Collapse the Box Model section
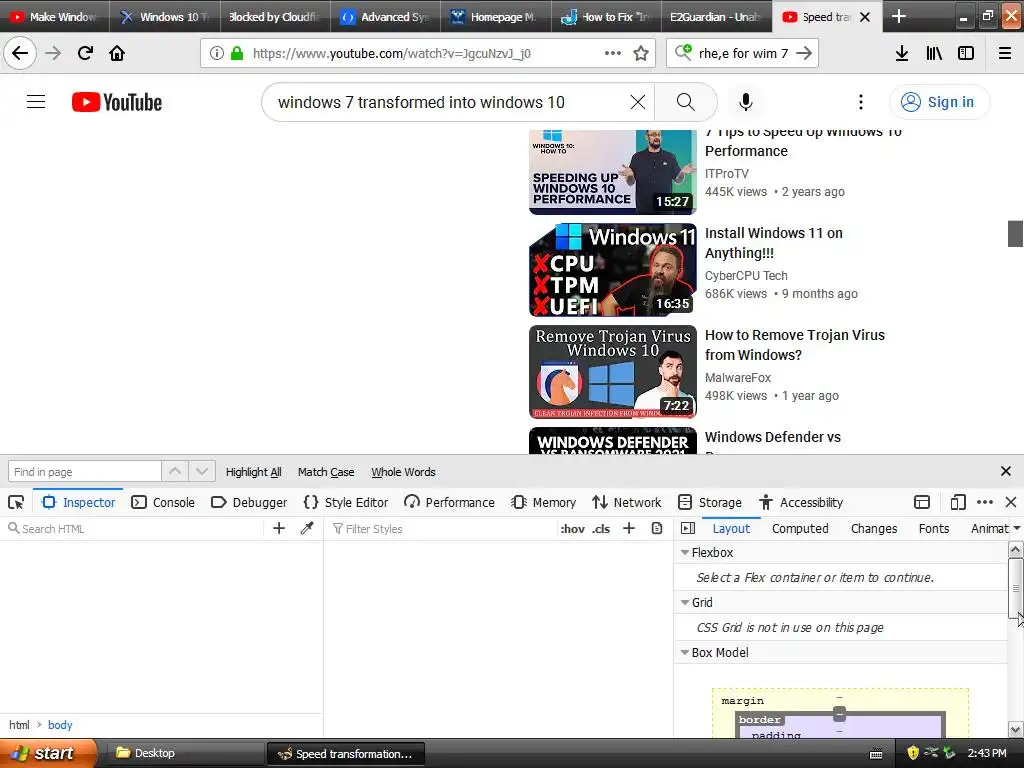Screen dimensions: 1024x768 685,652
